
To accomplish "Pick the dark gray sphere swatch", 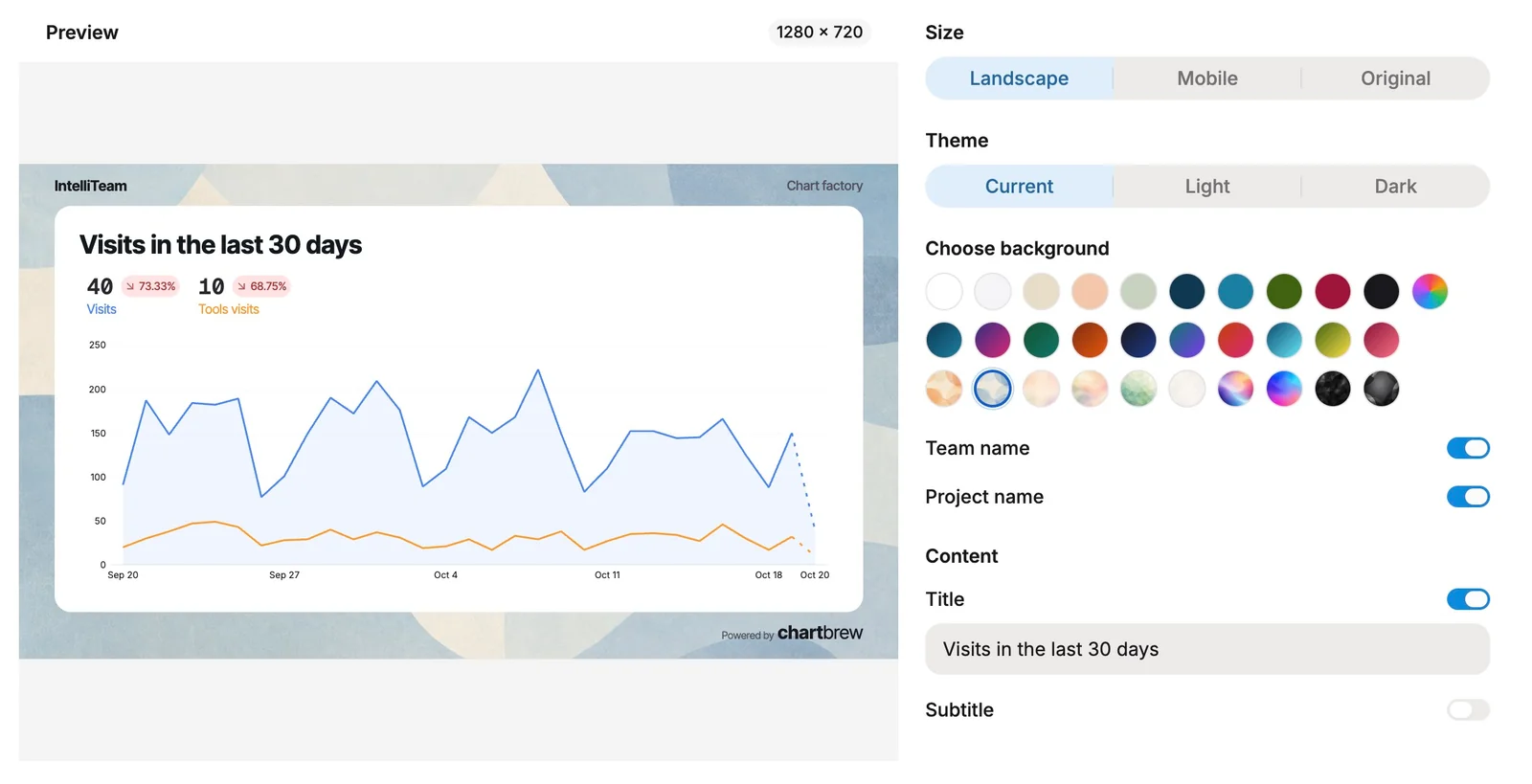I will pos(1381,389).
